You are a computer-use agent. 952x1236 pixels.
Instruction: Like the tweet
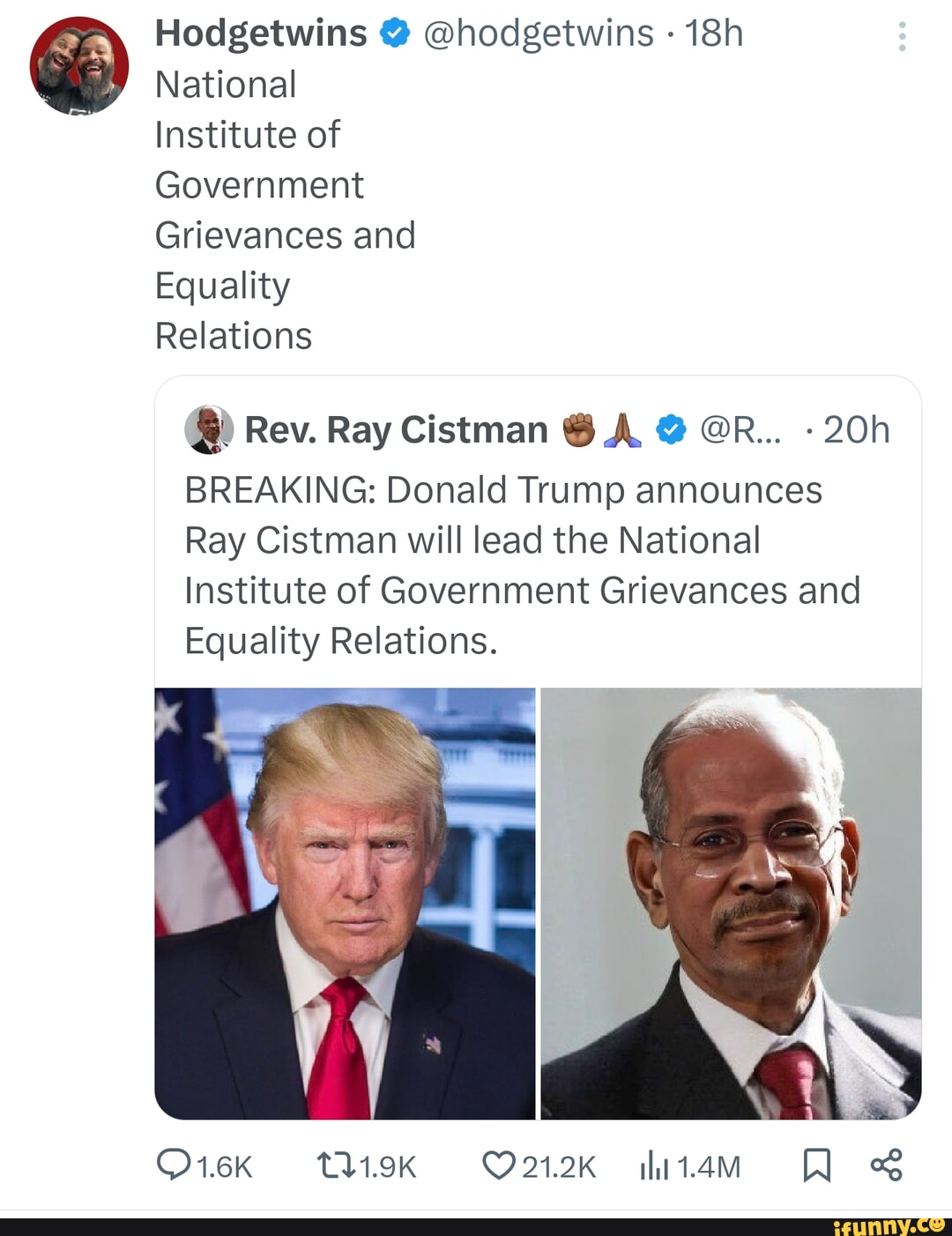pyautogui.click(x=500, y=1165)
